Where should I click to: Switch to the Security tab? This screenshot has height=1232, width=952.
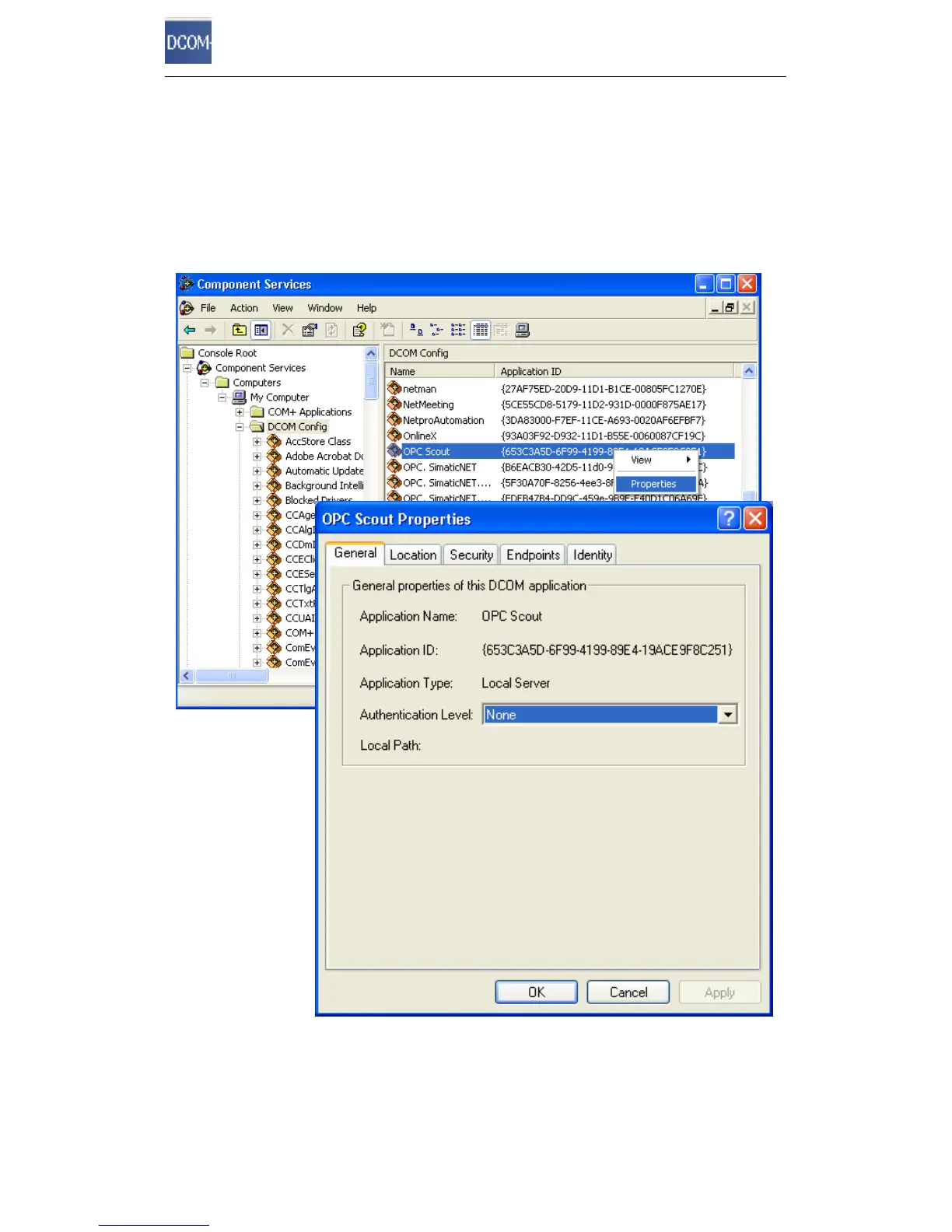point(471,555)
